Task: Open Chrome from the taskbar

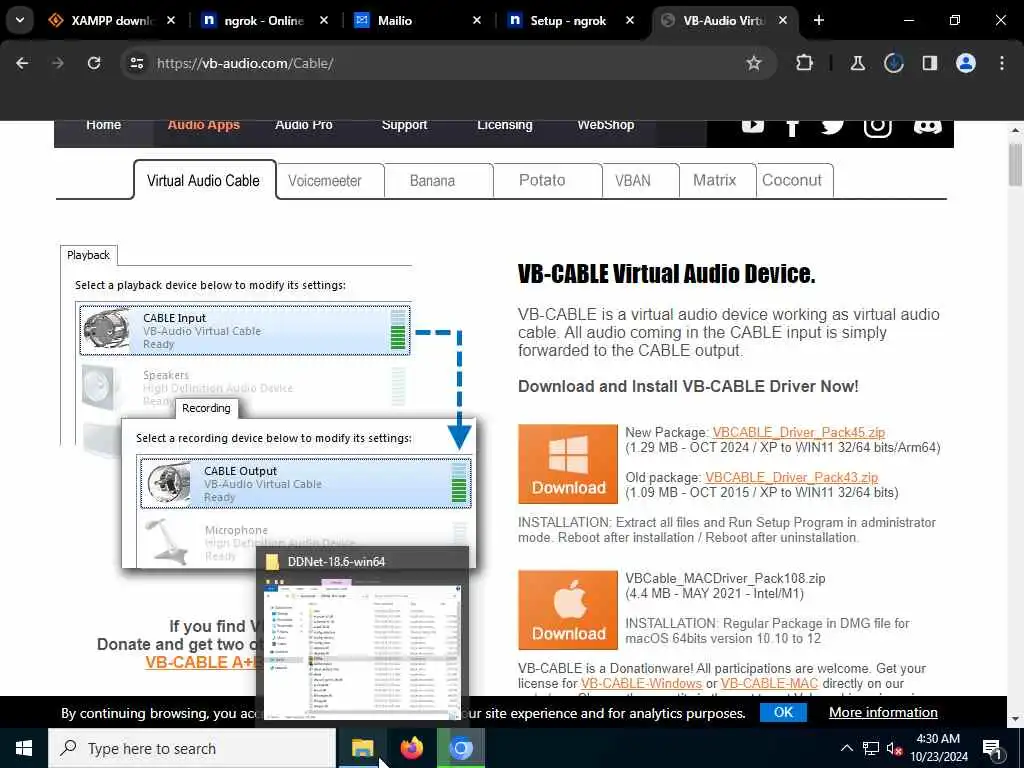Action: pos(460,748)
